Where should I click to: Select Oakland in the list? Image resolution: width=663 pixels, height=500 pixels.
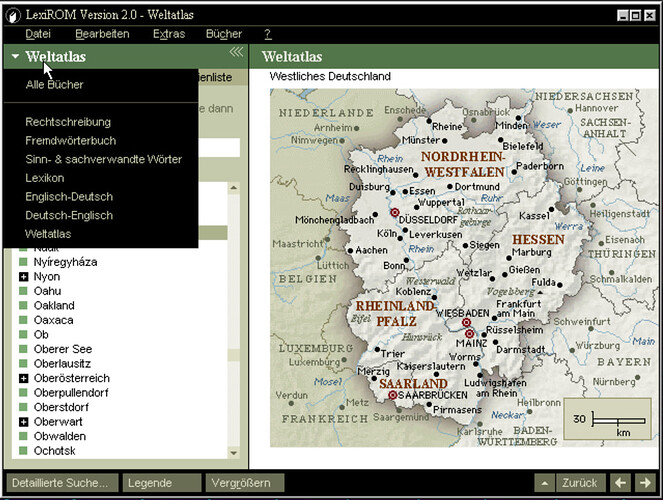tap(54, 306)
